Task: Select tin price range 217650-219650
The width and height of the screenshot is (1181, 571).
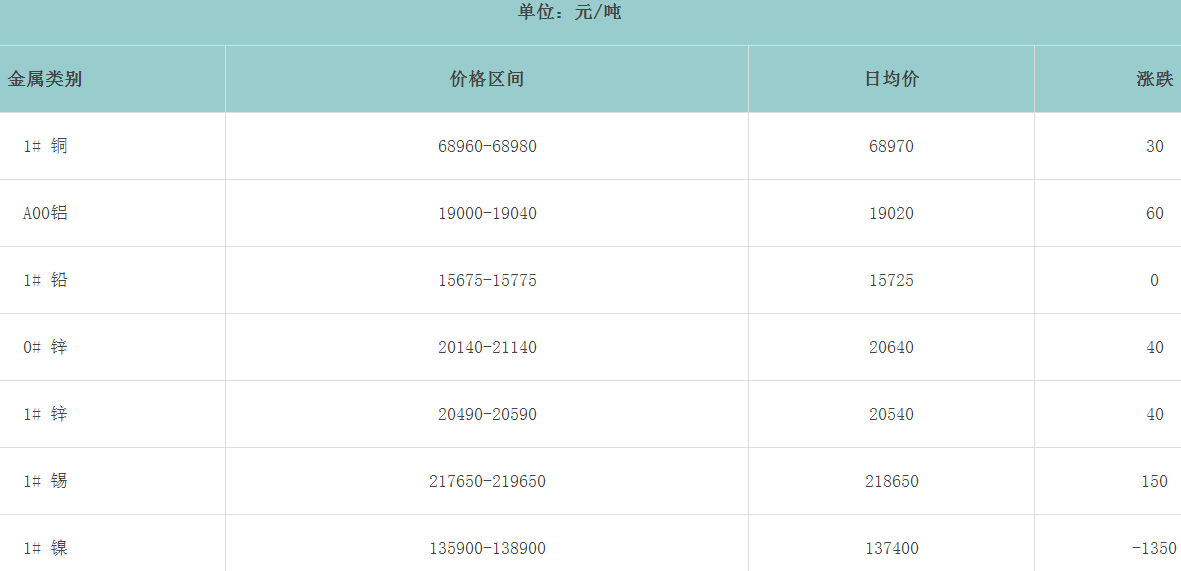Action: [x=487, y=481]
